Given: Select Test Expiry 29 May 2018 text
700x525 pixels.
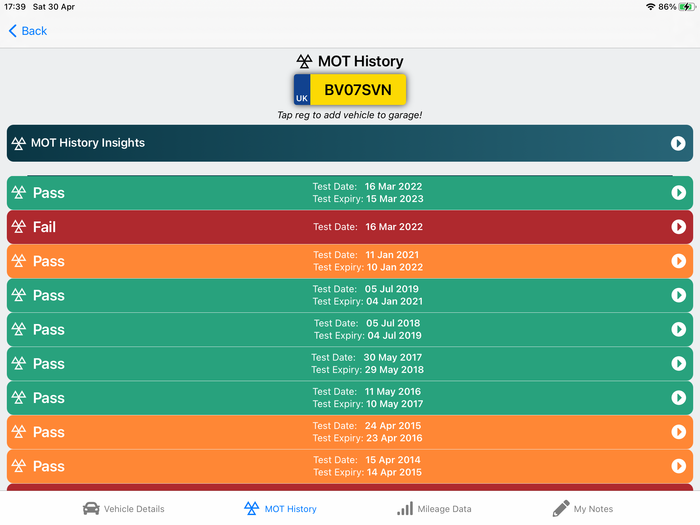Looking at the screenshot, I should pyautogui.click(x=367, y=370).
